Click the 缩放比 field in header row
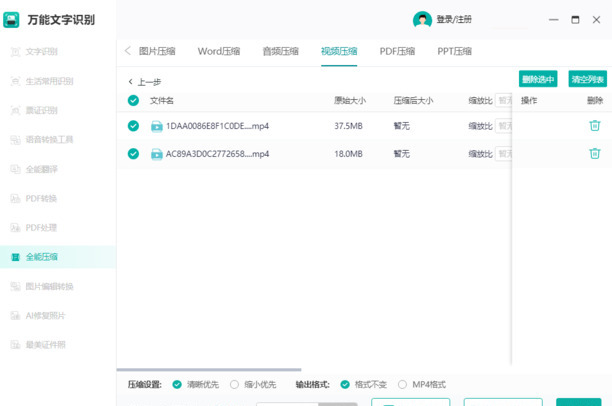This screenshot has height=406, width=612. click(x=503, y=100)
